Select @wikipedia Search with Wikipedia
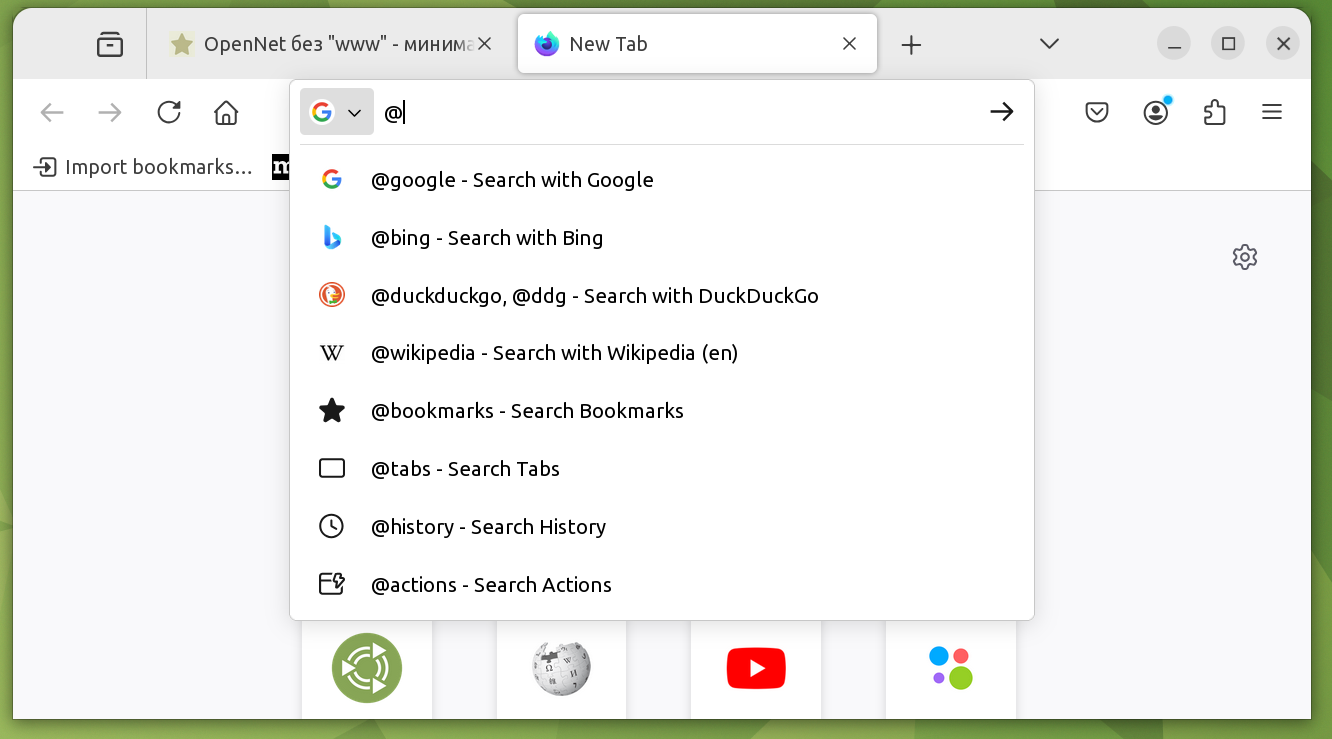This screenshot has height=739, width=1332. [x=554, y=353]
